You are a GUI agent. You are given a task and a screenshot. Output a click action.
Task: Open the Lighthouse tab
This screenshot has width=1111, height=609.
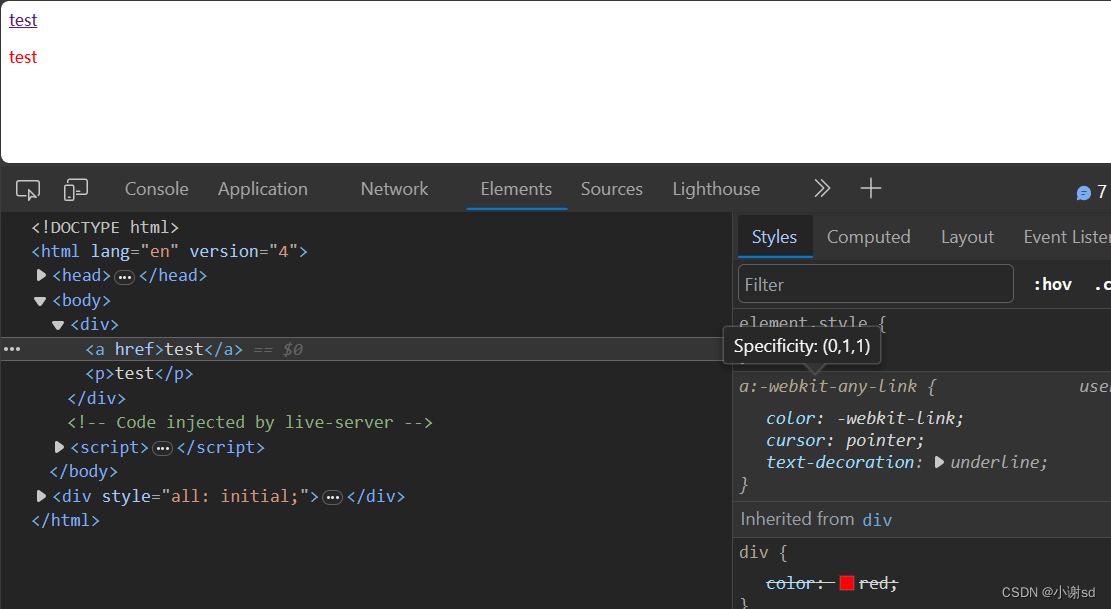716,189
